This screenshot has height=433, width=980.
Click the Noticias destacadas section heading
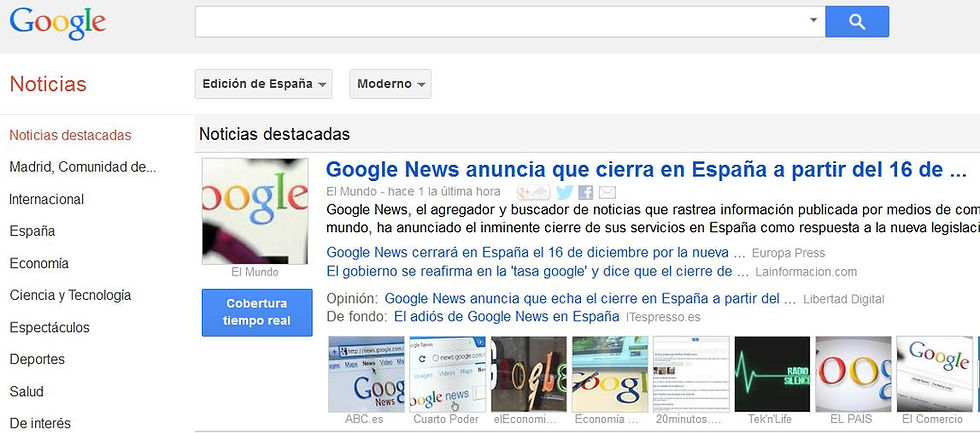click(274, 134)
